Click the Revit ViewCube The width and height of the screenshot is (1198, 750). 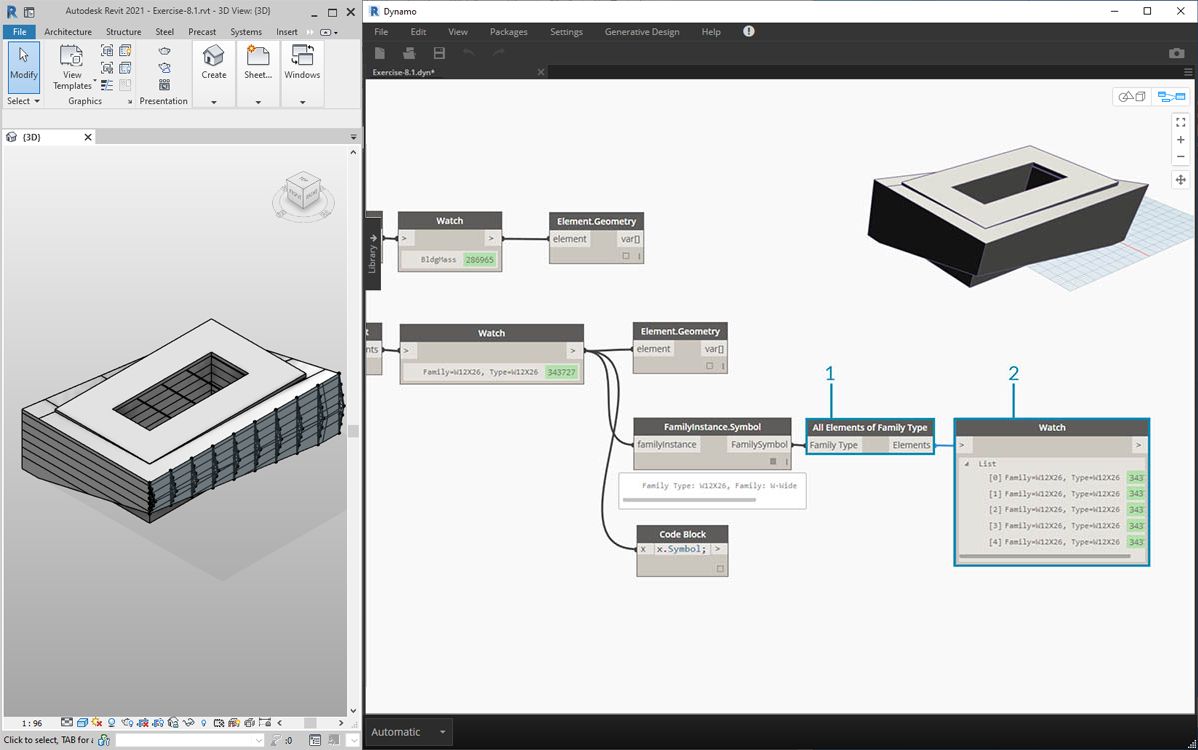coord(301,190)
